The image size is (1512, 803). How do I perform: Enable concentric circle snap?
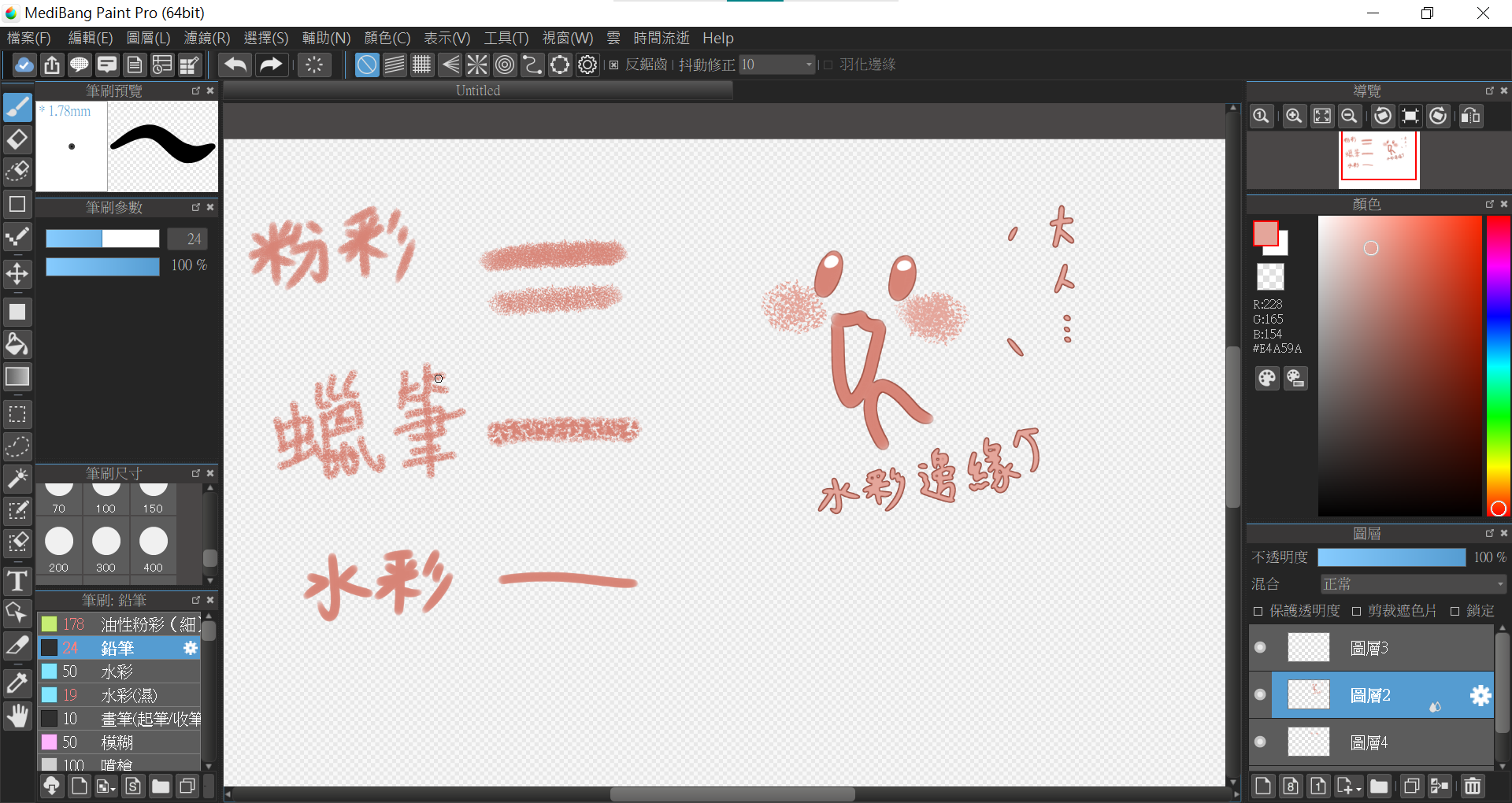pos(505,65)
